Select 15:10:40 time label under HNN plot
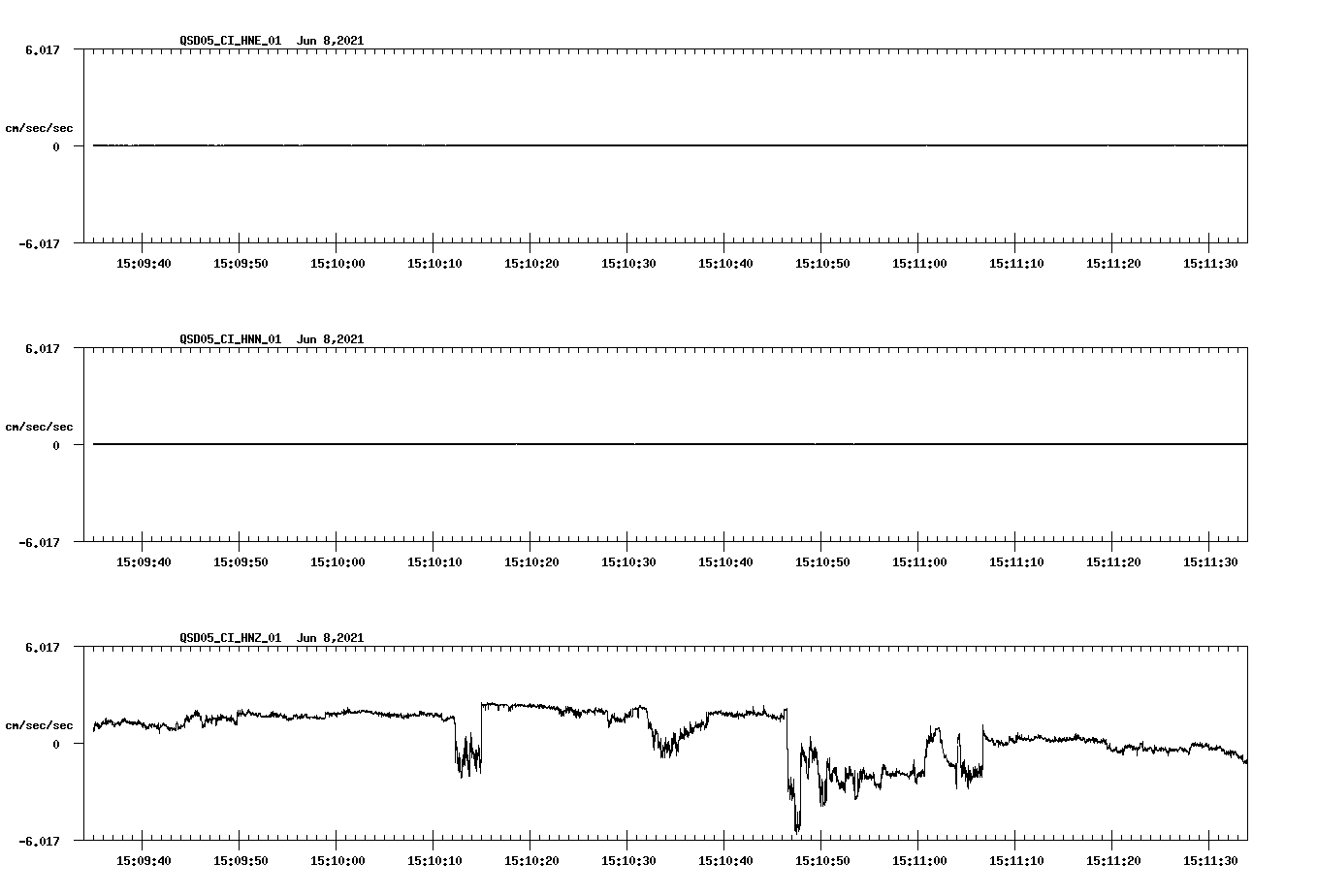The image size is (1317, 896). pos(725,562)
